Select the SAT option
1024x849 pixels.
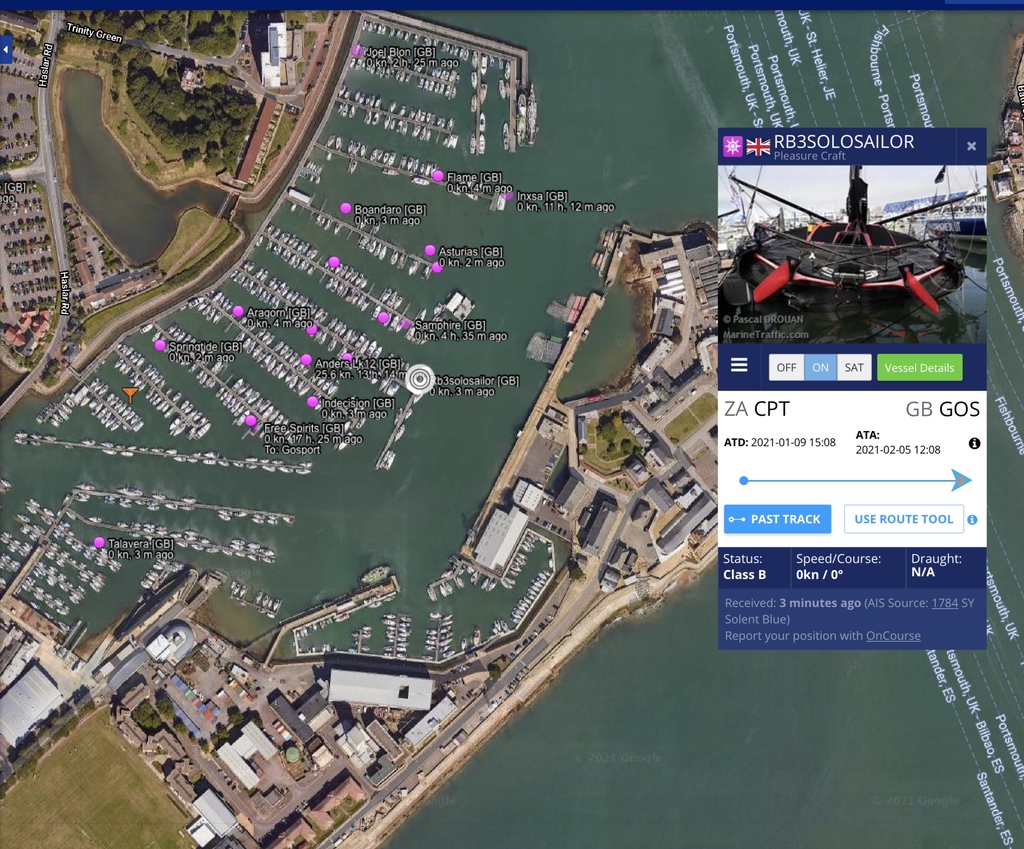click(854, 368)
